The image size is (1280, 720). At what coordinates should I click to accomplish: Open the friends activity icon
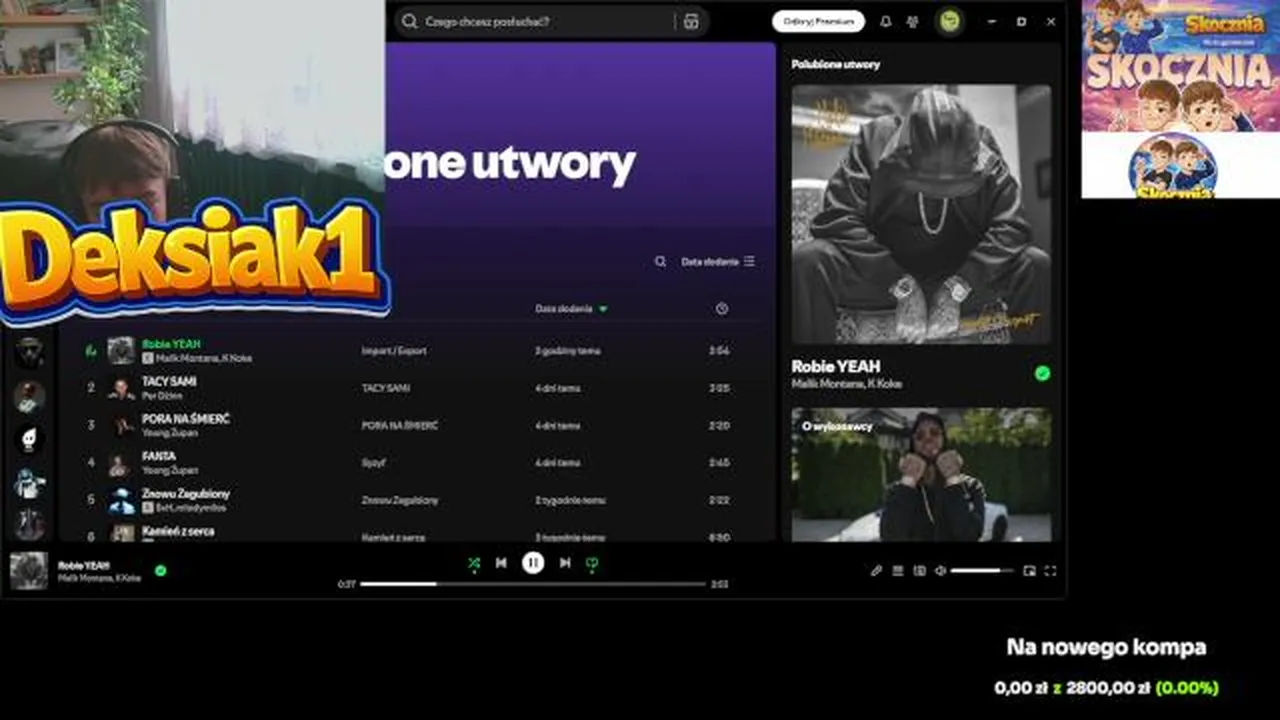click(912, 21)
